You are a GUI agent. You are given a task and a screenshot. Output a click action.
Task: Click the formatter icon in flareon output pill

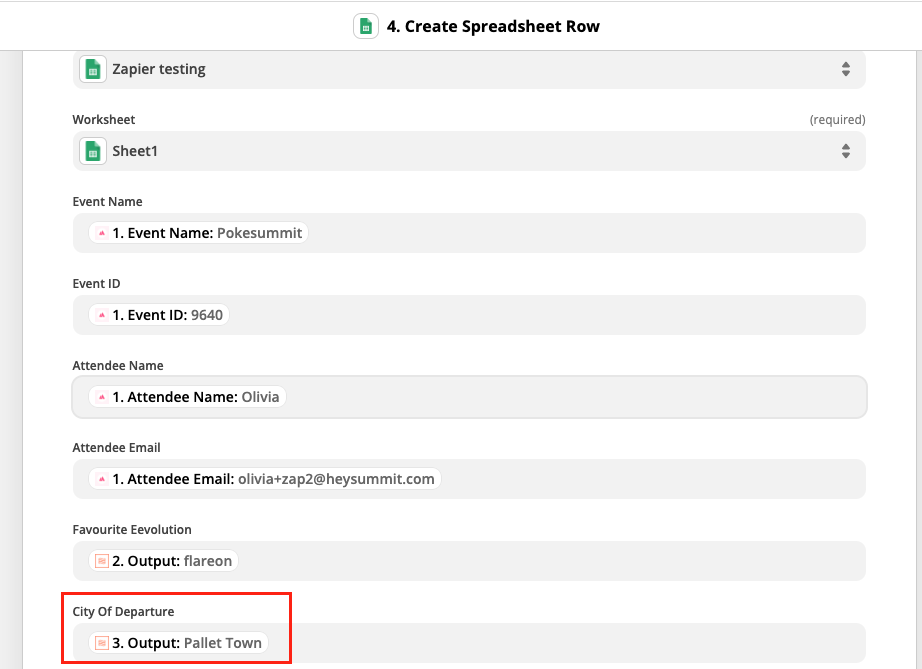(x=102, y=561)
